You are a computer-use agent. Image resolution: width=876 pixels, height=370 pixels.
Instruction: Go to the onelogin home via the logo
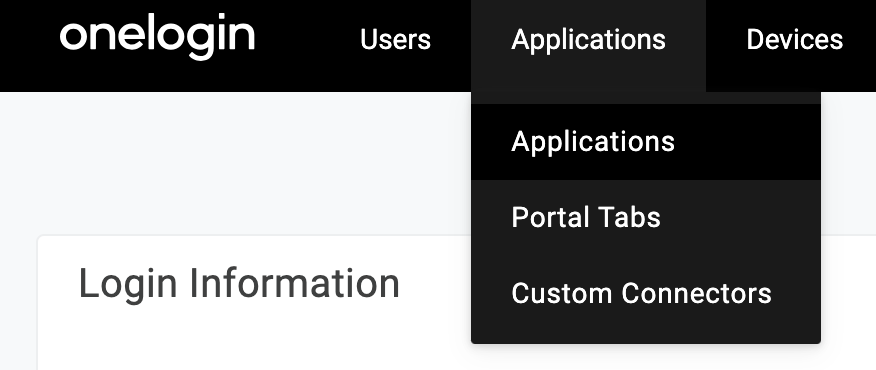(x=157, y=37)
